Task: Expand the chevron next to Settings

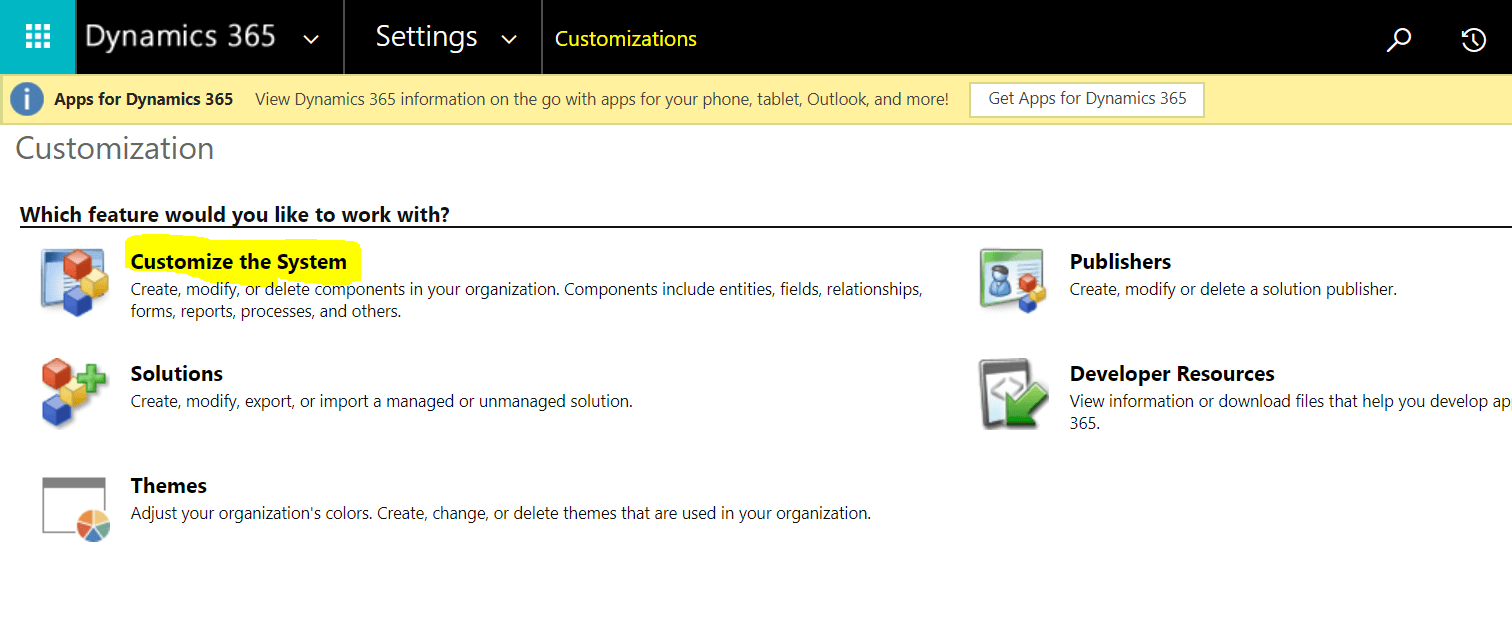Action: pyautogui.click(x=509, y=39)
